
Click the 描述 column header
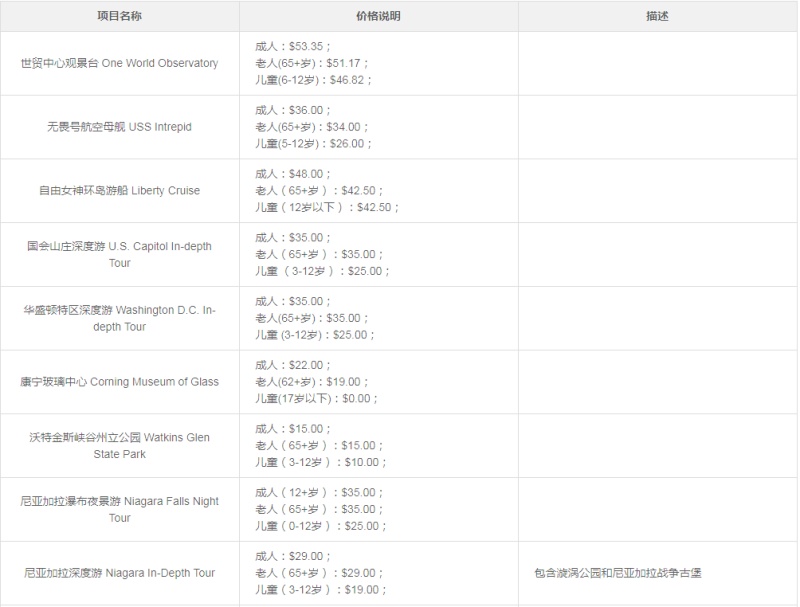click(657, 16)
